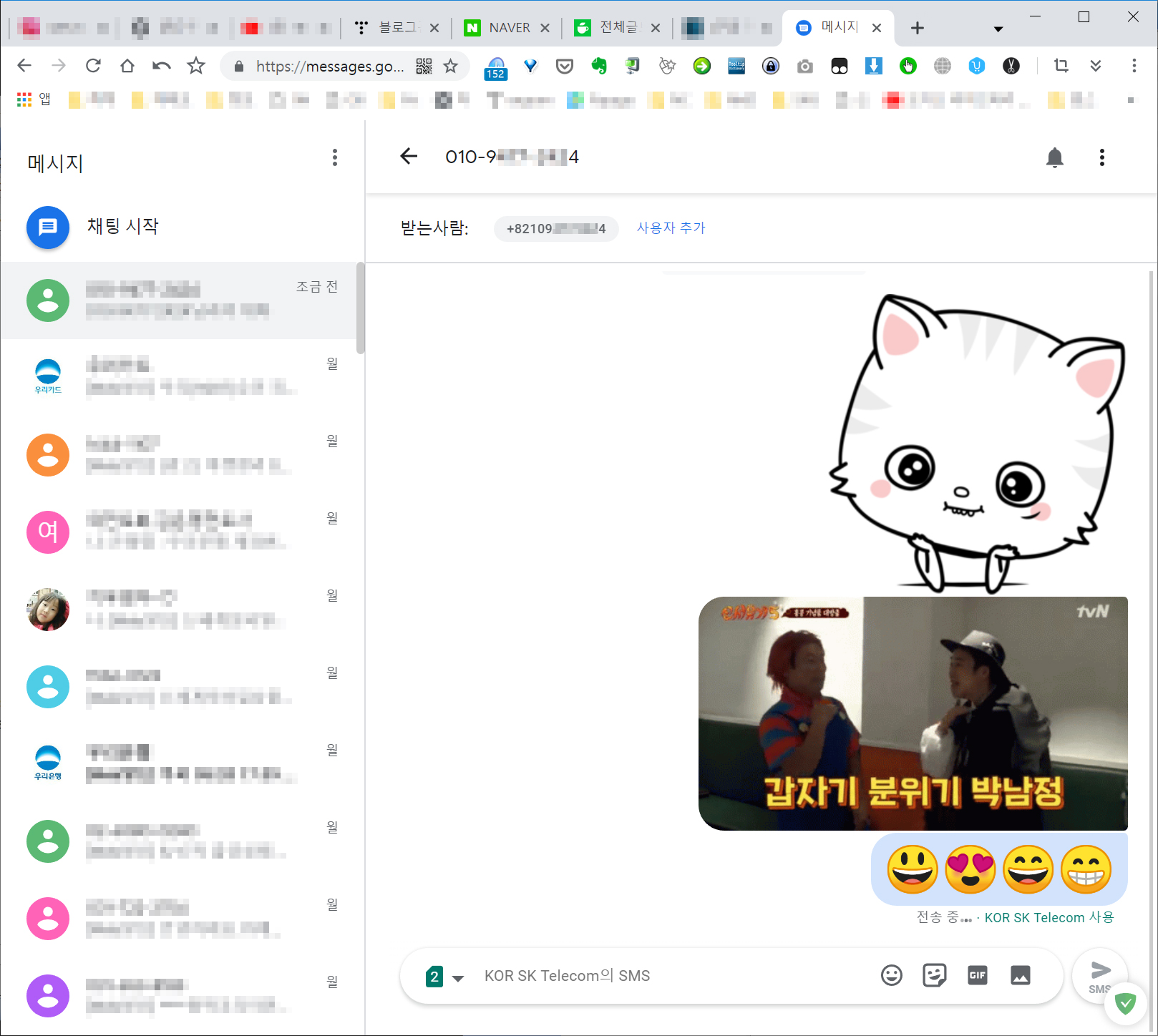This screenshot has height=1036, width=1158.
Task: Close the 블로그 tab
Action: pyautogui.click(x=434, y=28)
